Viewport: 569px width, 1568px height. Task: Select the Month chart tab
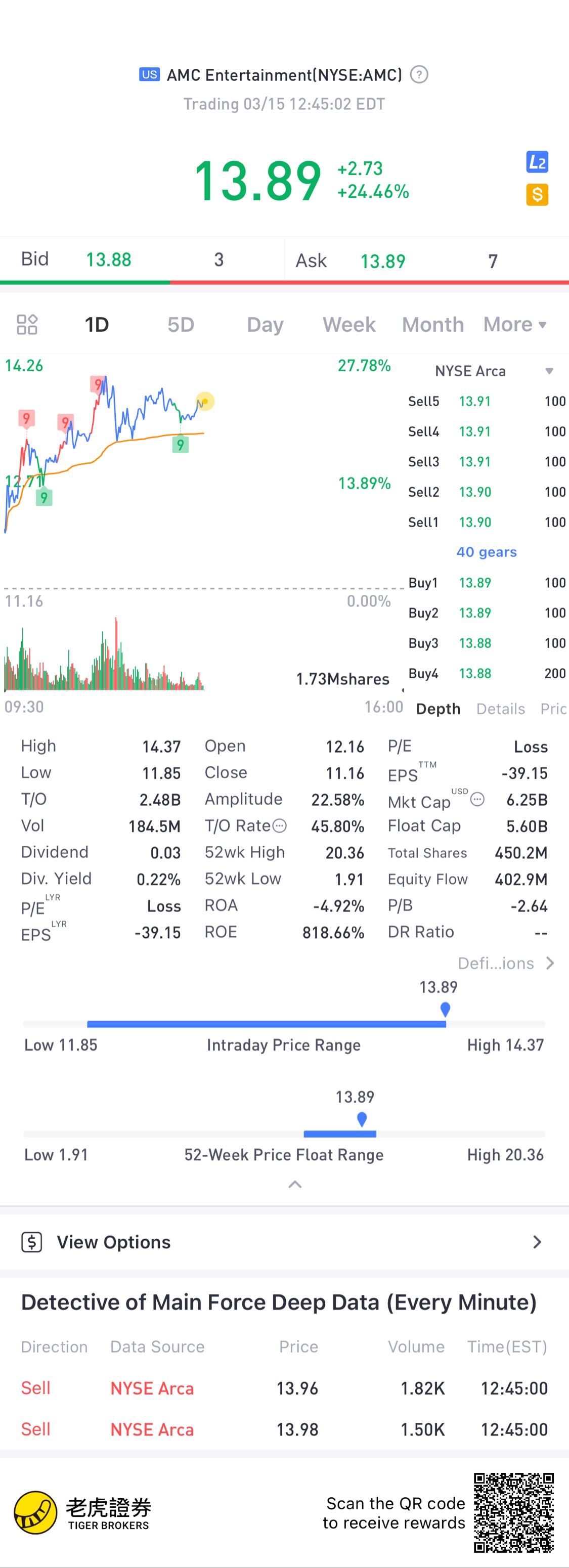tap(432, 324)
